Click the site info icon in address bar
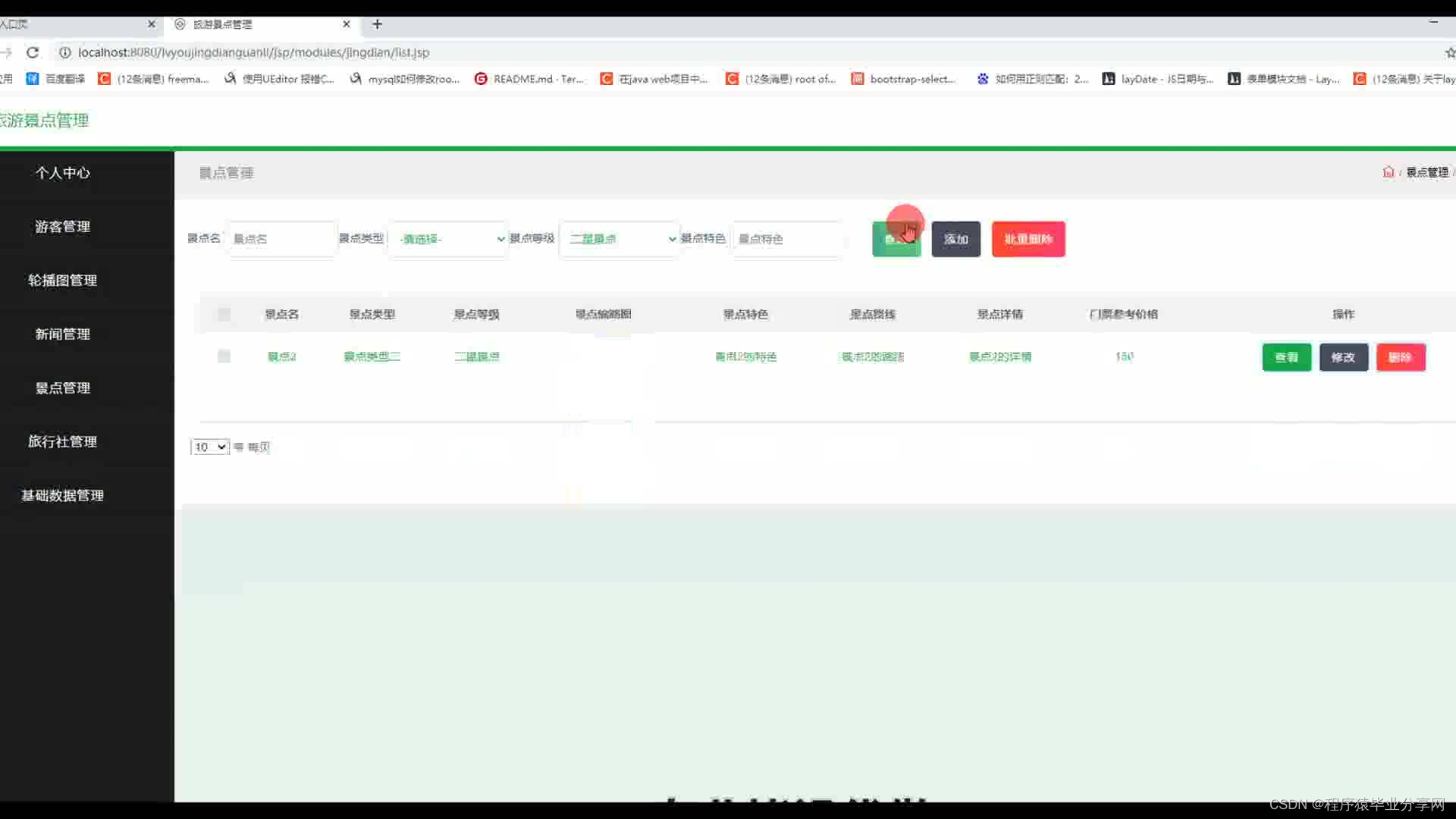The width and height of the screenshot is (1456, 819). tap(65, 52)
